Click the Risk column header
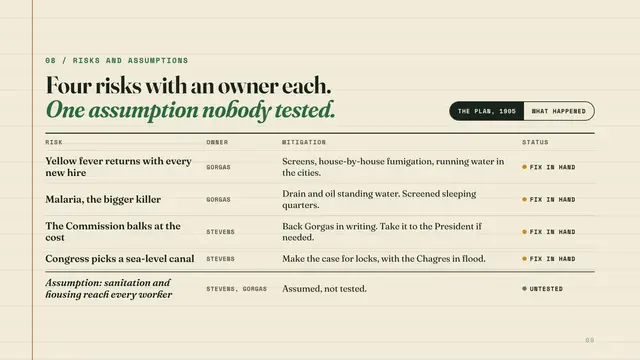The image size is (640, 360). (54, 142)
